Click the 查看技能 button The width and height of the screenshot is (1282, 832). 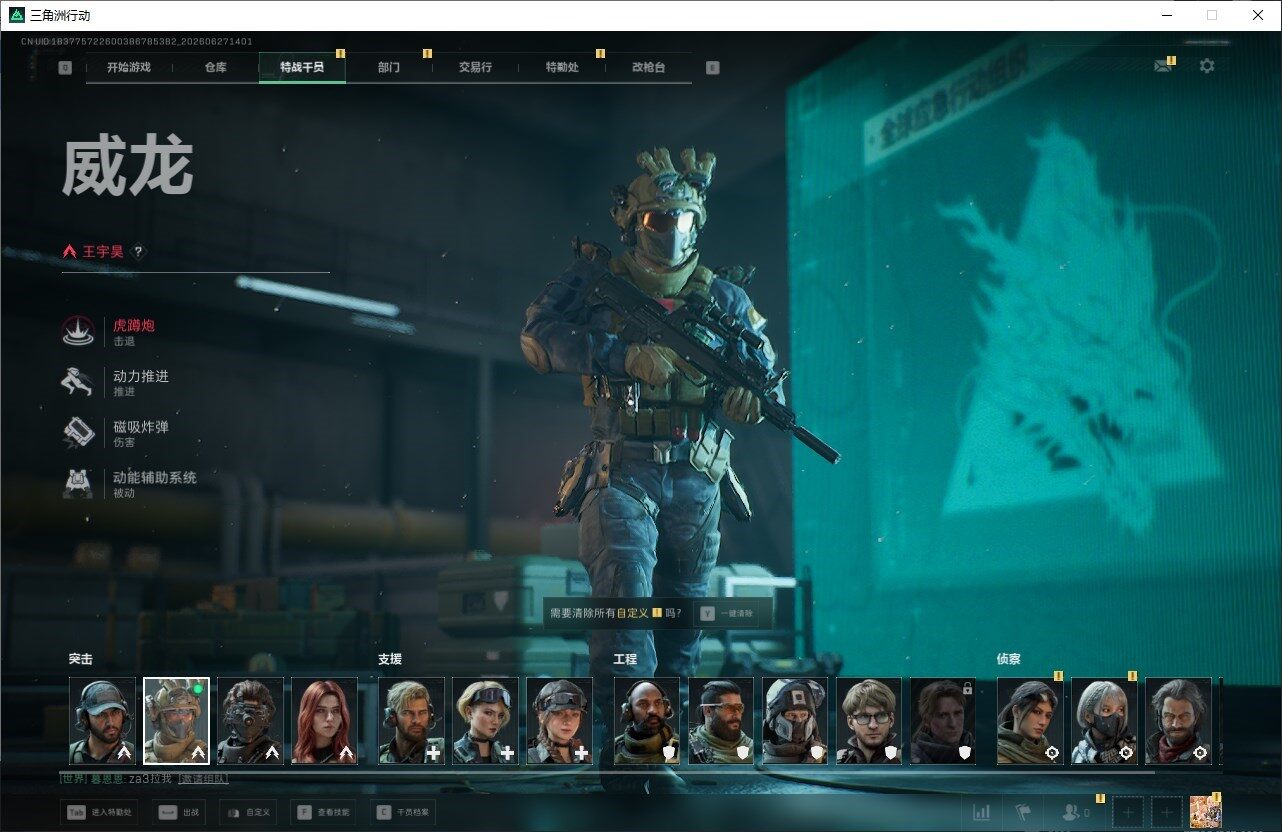coord(323,813)
